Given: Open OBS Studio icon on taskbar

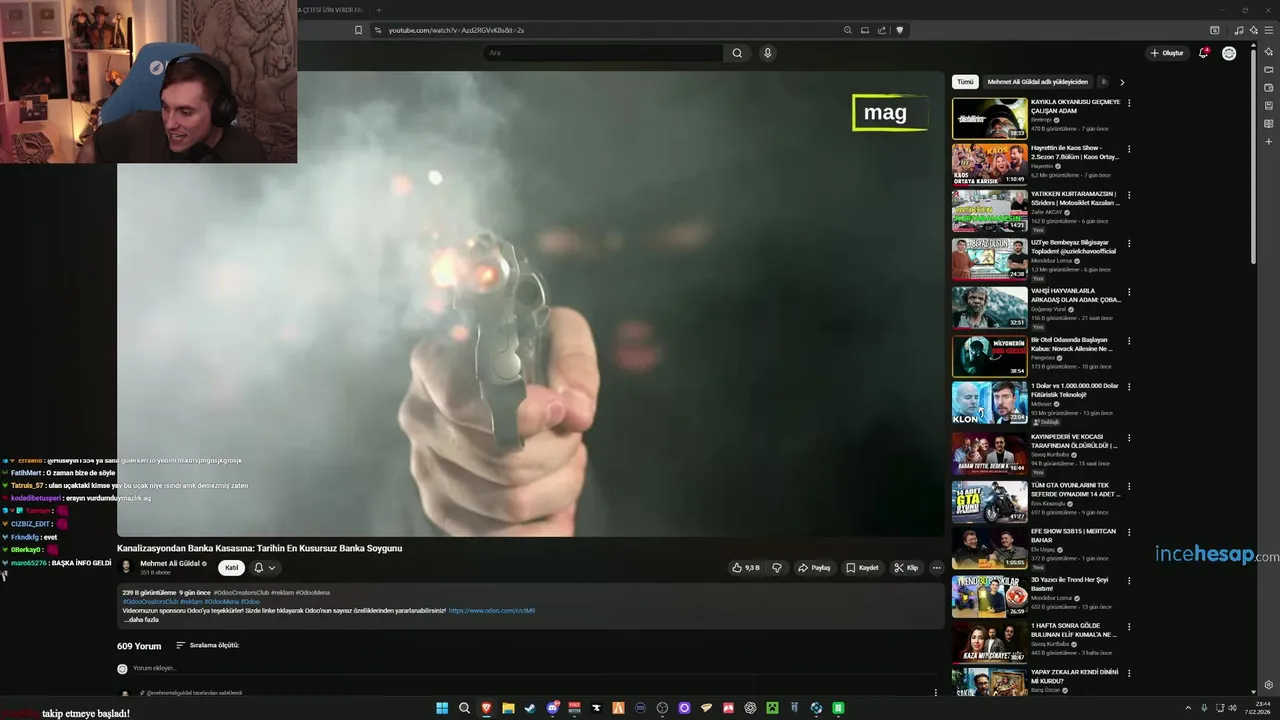Looking at the screenshot, I should click(662, 708).
